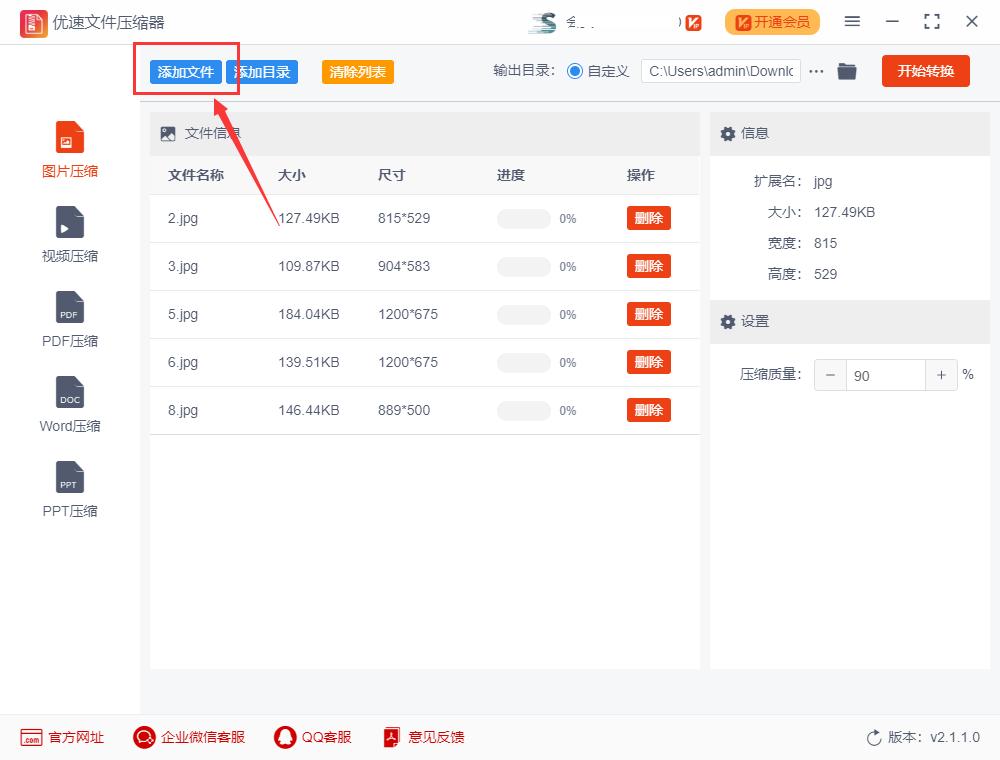Screen dimensions: 1000x760
Task: Open the output folder browser icon
Action: pos(847,71)
